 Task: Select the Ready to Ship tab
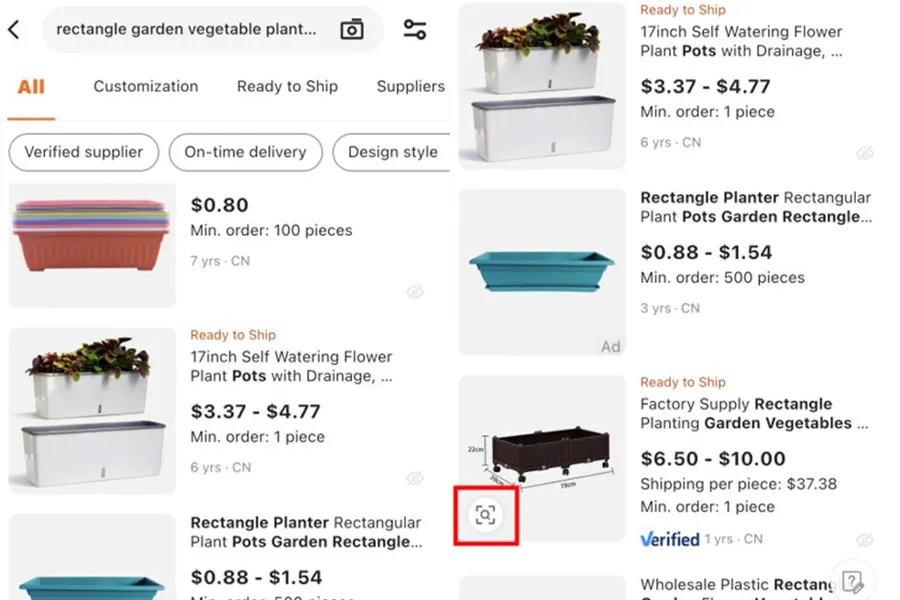(x=287, y=87)
